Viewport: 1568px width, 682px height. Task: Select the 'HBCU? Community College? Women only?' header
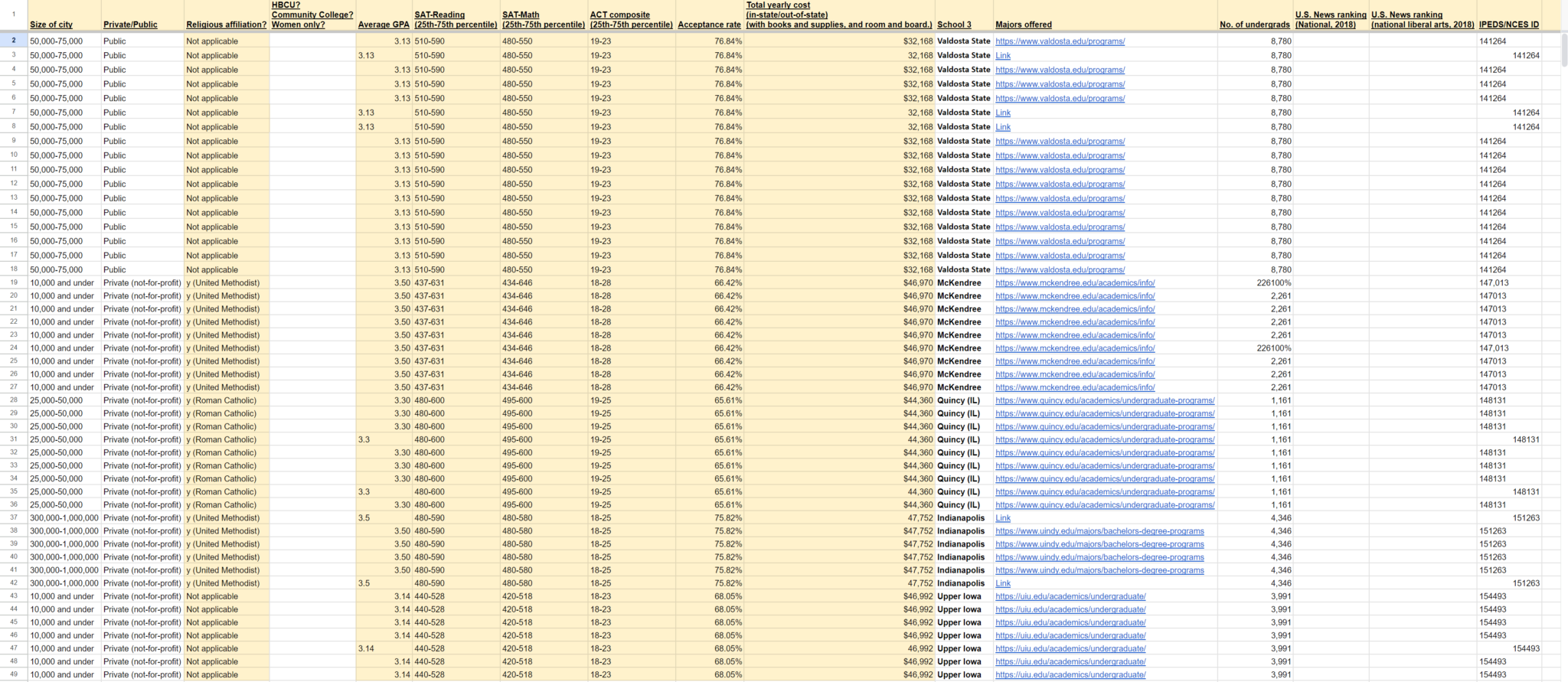[312, 15]
